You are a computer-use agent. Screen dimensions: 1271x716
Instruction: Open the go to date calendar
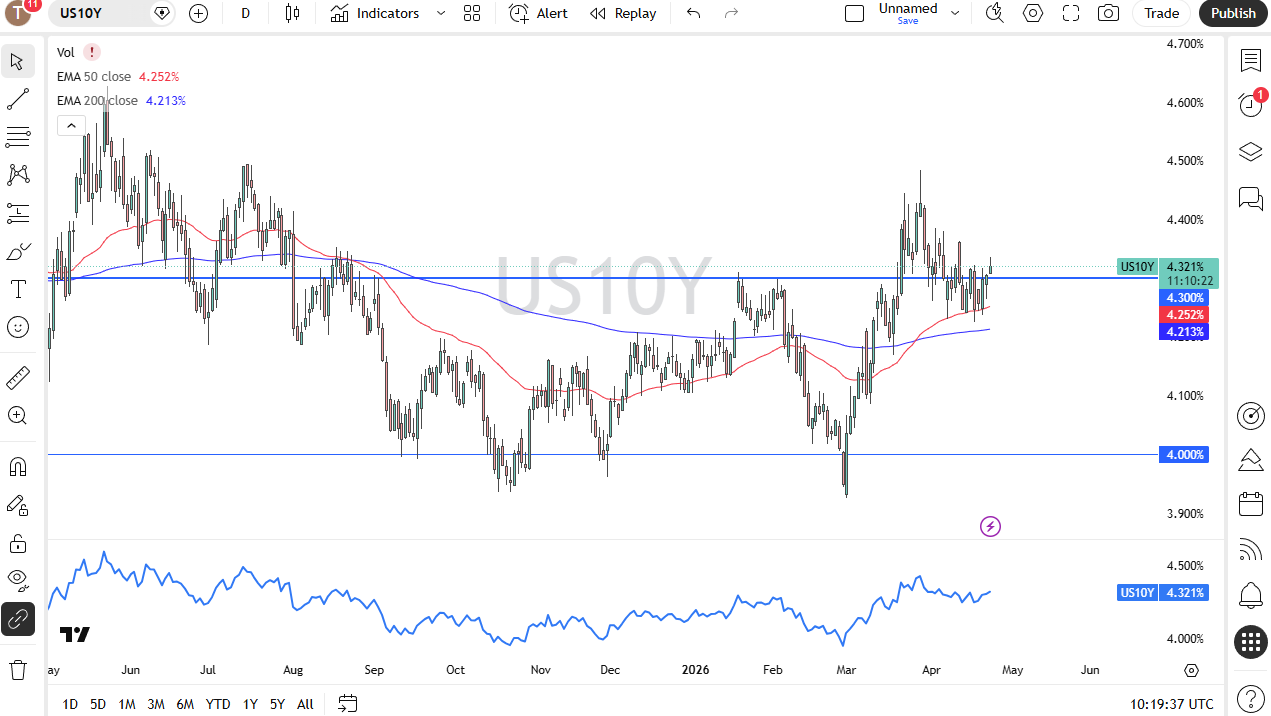348,704
